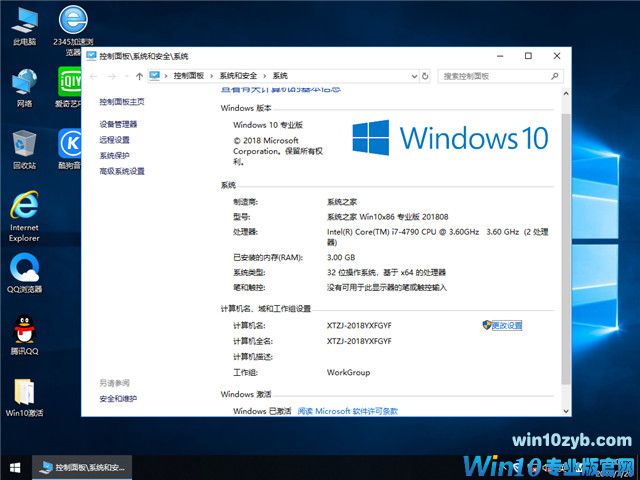Click scrollbar up arrow in System window
640x480 pixels.
point(566,93)
